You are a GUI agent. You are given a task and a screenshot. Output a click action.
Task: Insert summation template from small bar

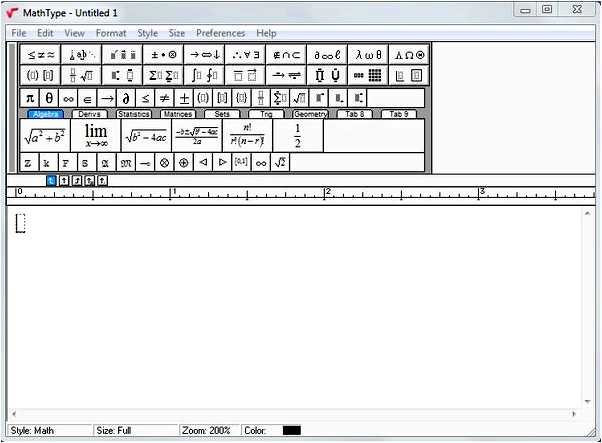[x=280, y=98]
